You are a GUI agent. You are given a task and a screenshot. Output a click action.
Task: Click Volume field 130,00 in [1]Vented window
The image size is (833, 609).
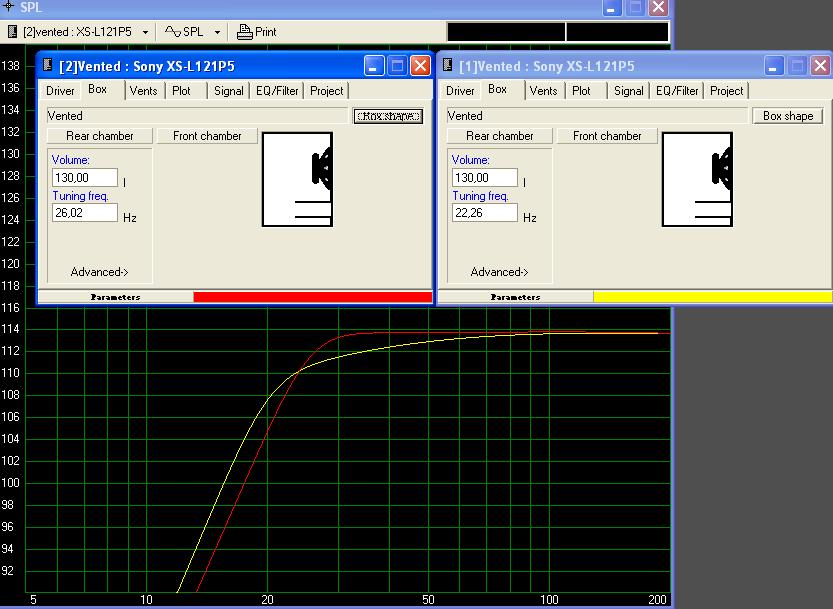point(485,177)
